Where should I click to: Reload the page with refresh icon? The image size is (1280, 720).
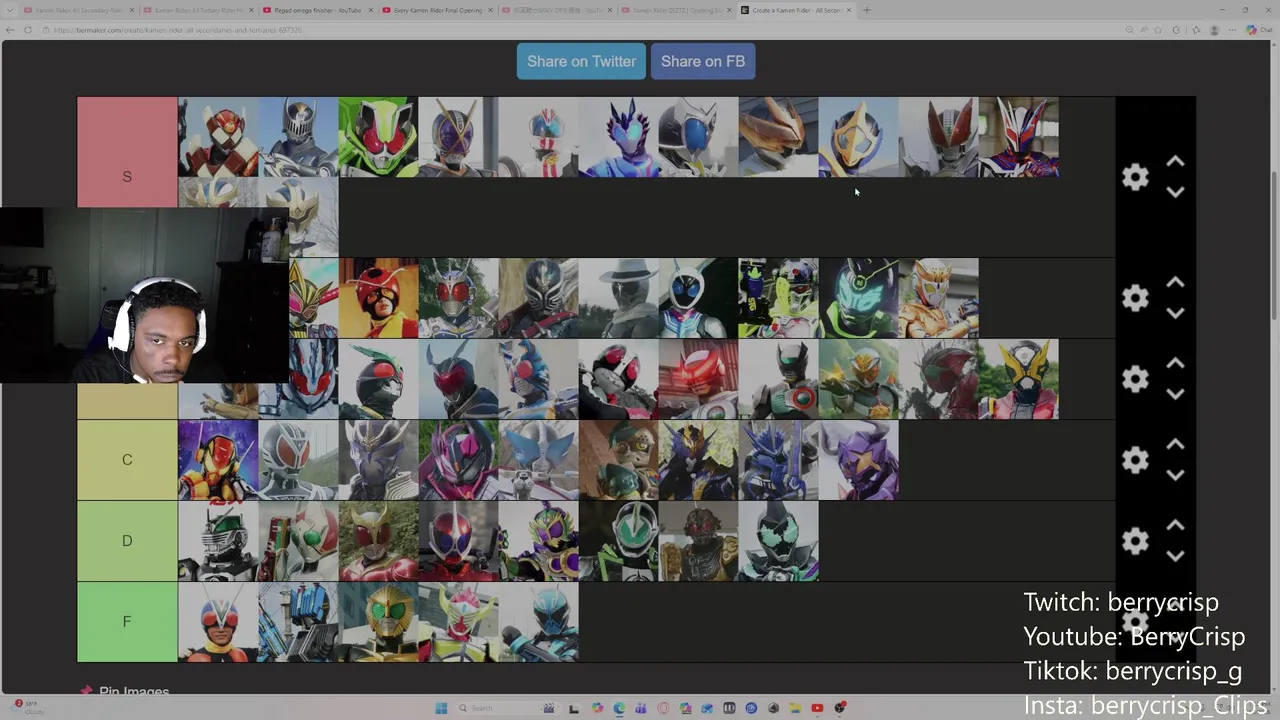tap(28, 30)
